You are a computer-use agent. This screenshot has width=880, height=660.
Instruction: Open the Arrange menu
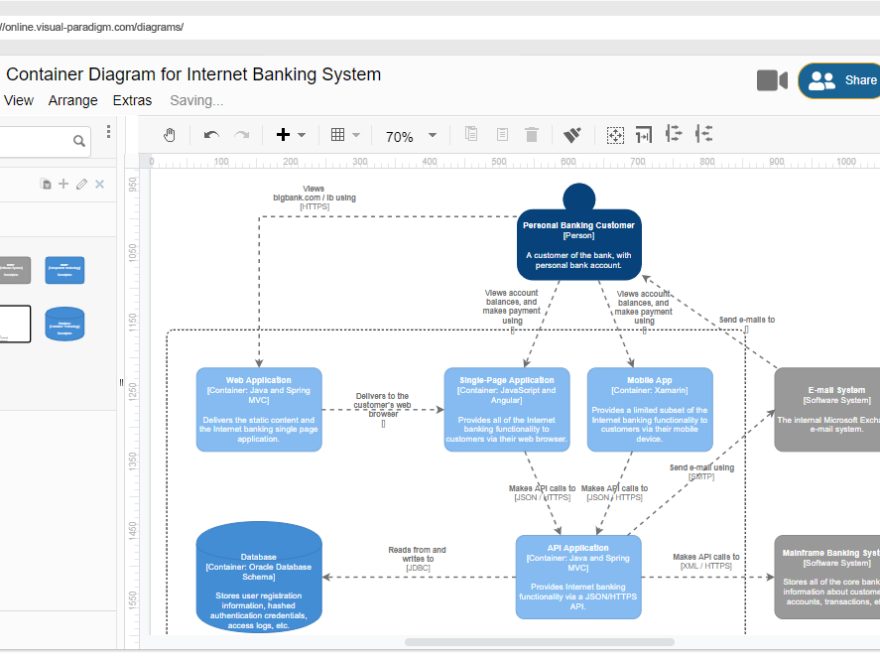(73, 100)
